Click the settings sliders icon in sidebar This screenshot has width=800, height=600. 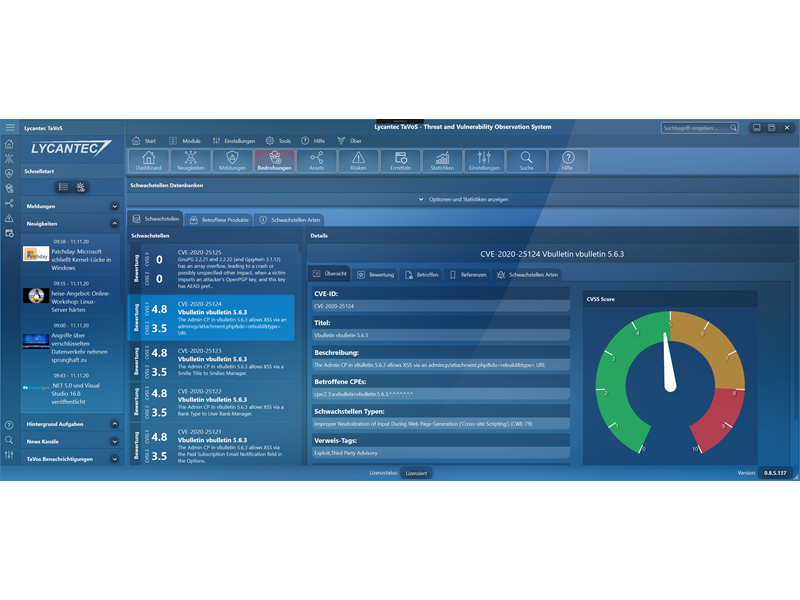[9, 454]
